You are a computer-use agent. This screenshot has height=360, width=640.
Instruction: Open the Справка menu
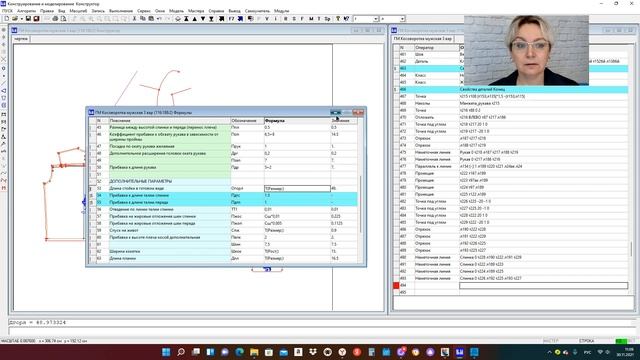point(216,11)
